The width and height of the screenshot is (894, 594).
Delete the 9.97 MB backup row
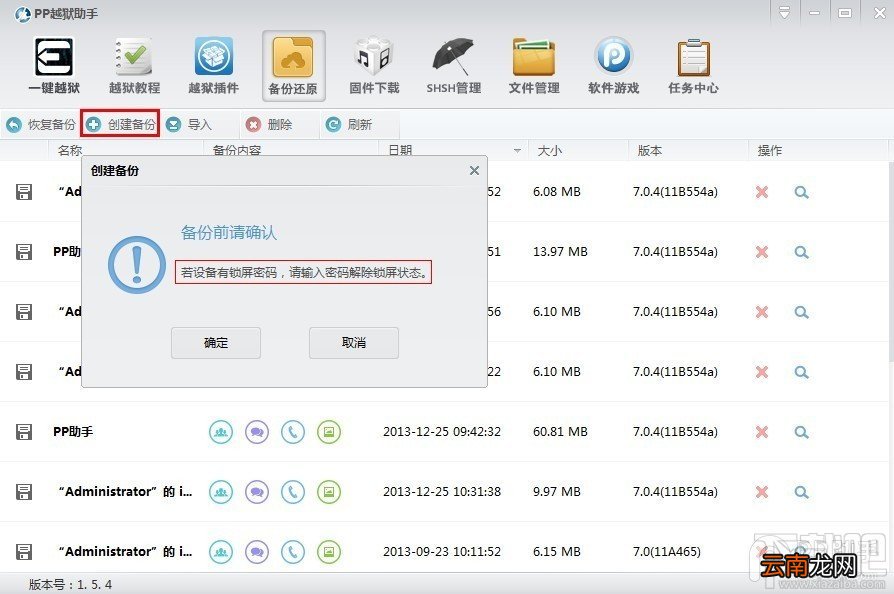762,492
